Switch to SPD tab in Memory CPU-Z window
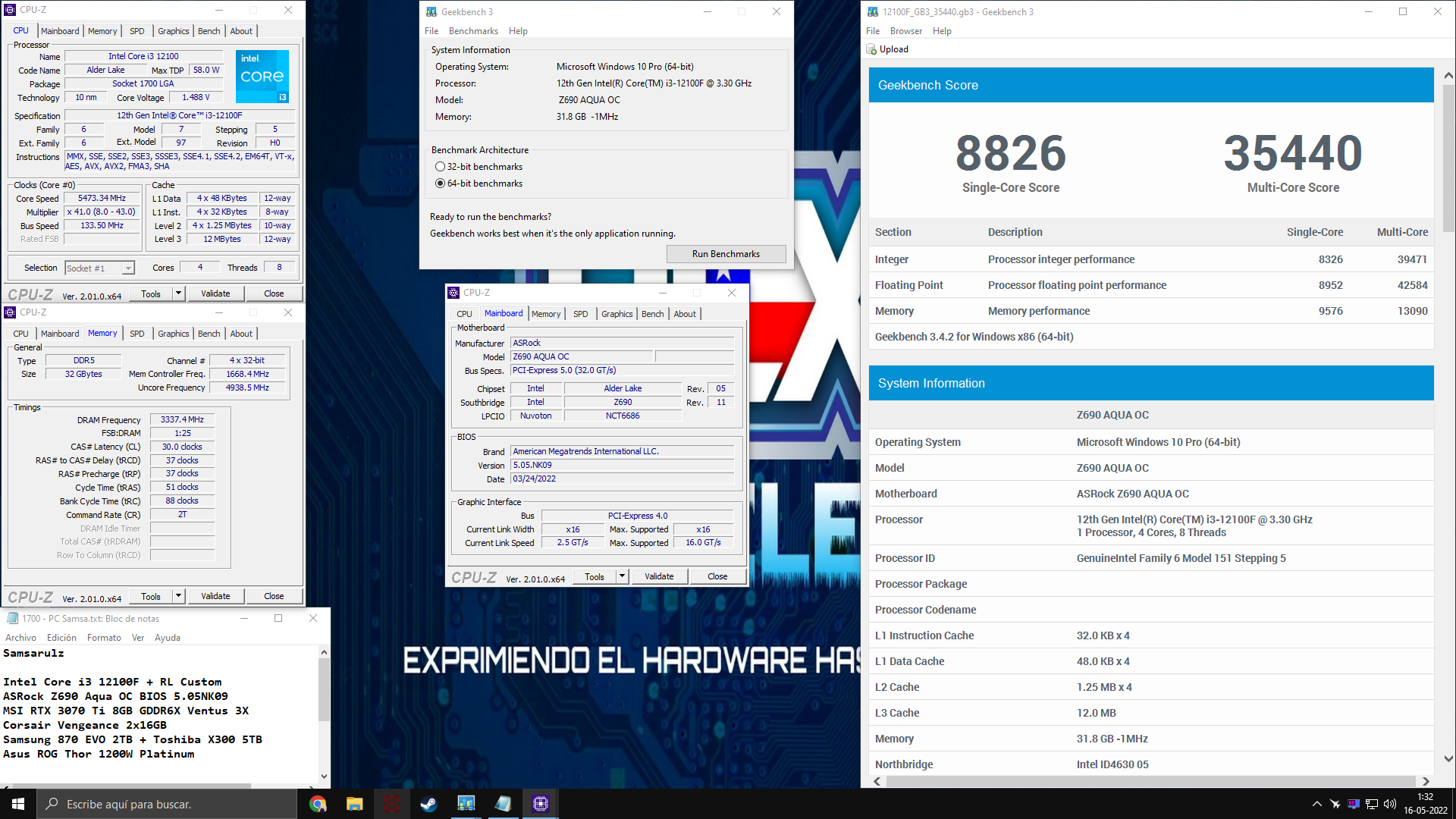 tap(137, 334)
